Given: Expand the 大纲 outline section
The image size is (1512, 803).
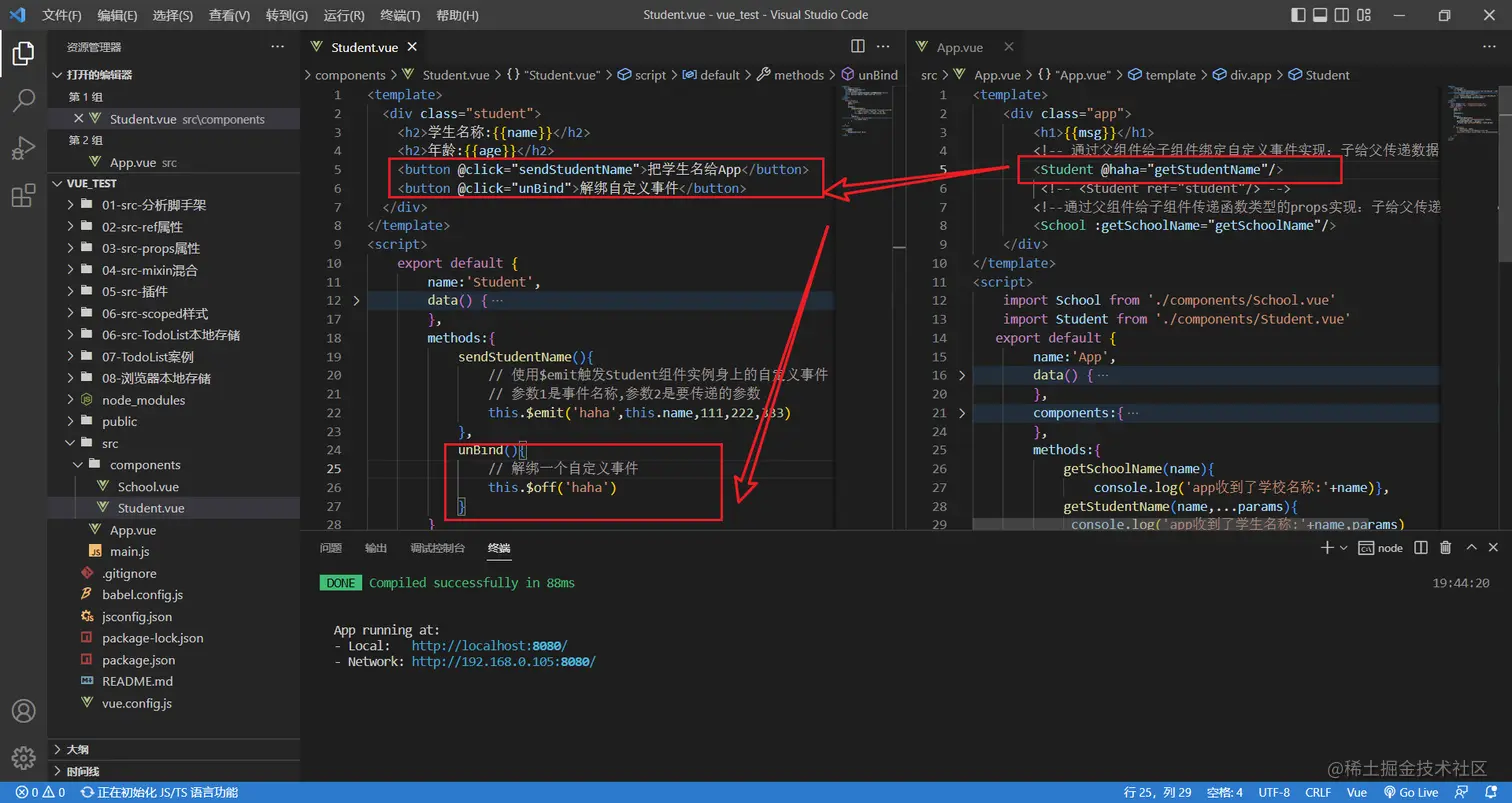Looking at the screenshot, I should click(174, 749).
